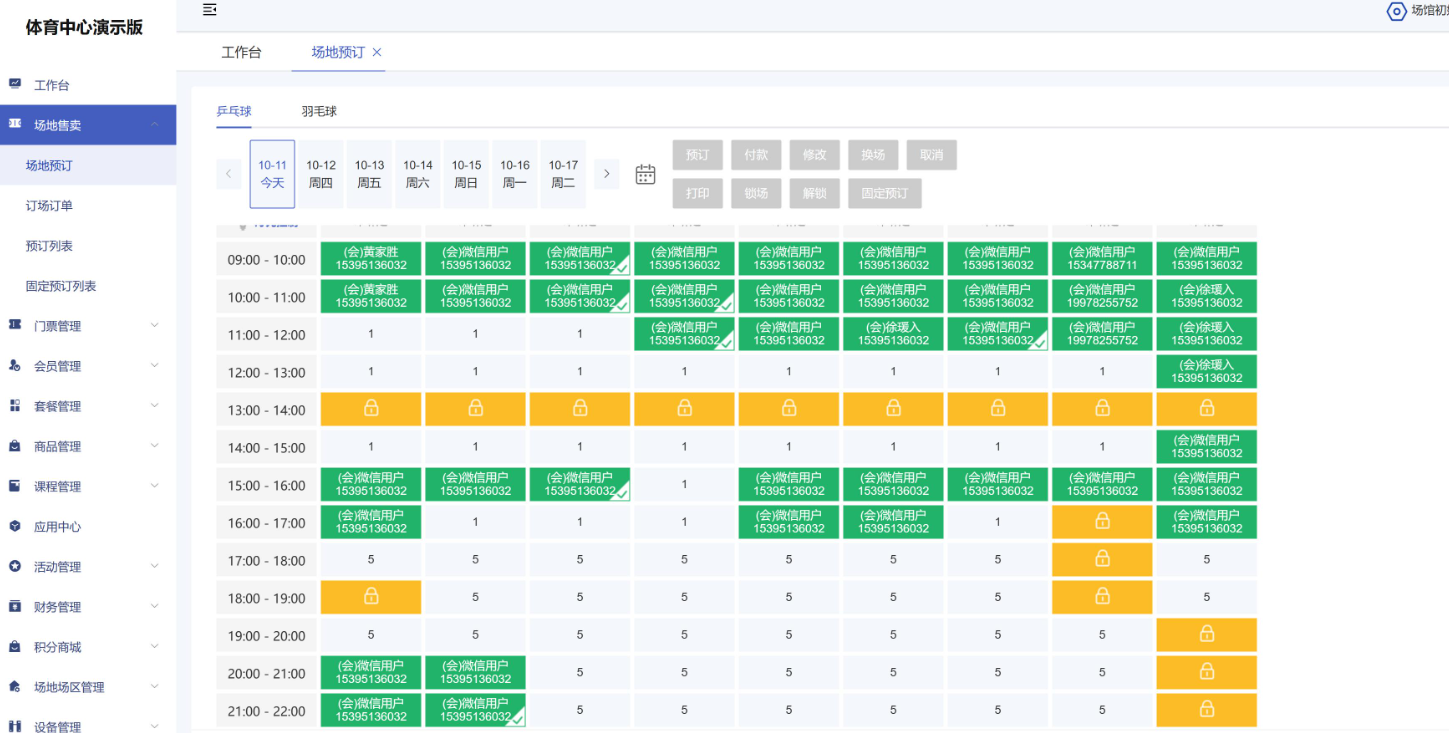Collapse 场地售卖 menu chevron
The height and width of the screenshot is (733, 1449).
(x=155, y=124)
